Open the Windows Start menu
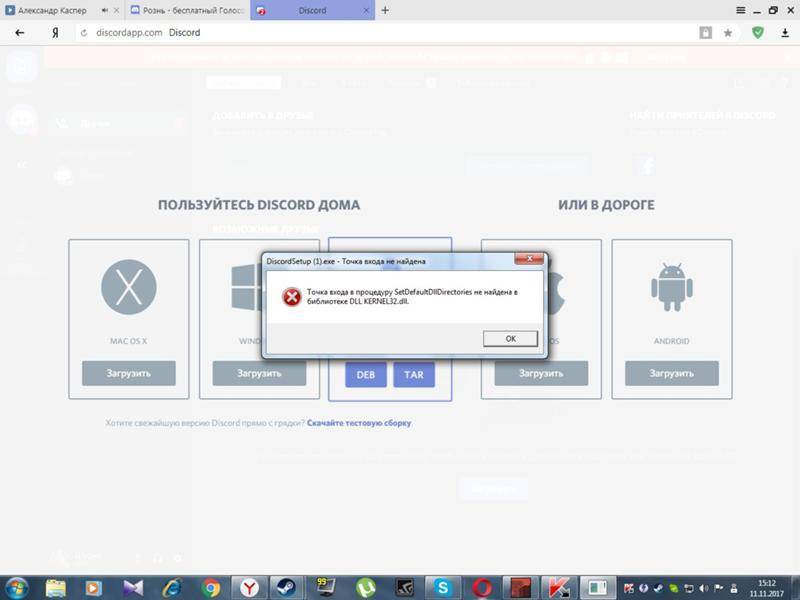This screenshot has width=800, height=600. [x=16, y=588]
